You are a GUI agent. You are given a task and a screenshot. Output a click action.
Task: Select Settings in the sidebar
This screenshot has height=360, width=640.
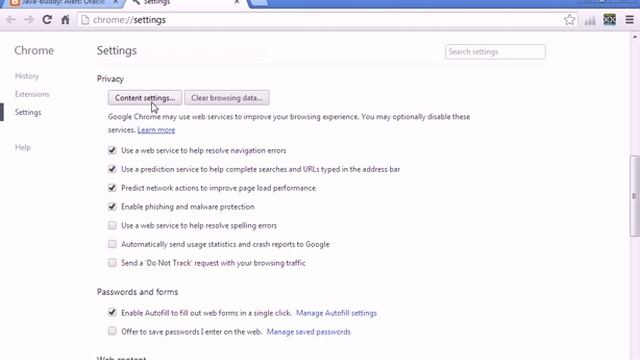pyautogui.click(x=28, y=112)
